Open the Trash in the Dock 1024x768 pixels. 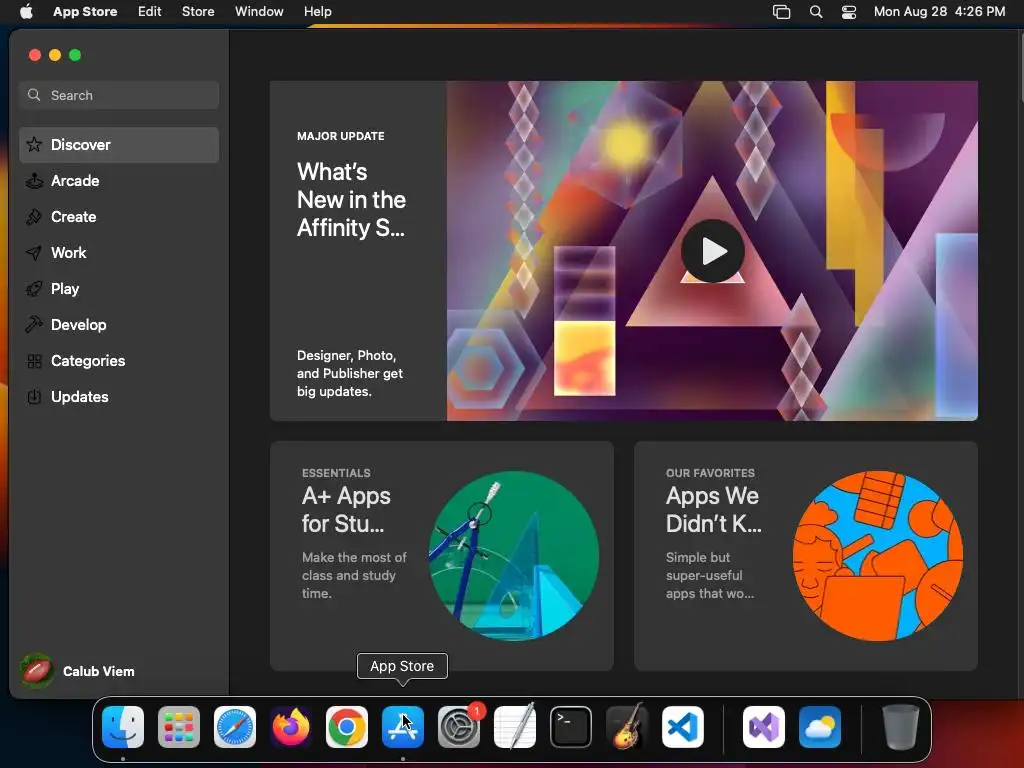coord(901,727)
